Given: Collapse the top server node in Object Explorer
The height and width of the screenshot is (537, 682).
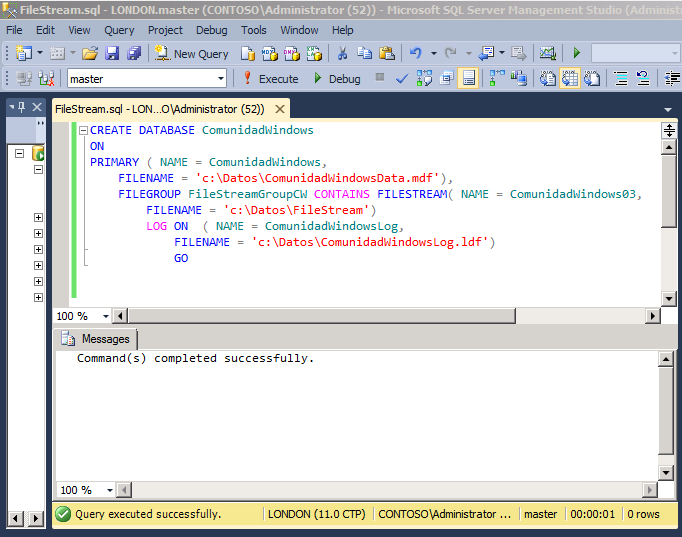Looking at the screenshot, I should 19,153.
